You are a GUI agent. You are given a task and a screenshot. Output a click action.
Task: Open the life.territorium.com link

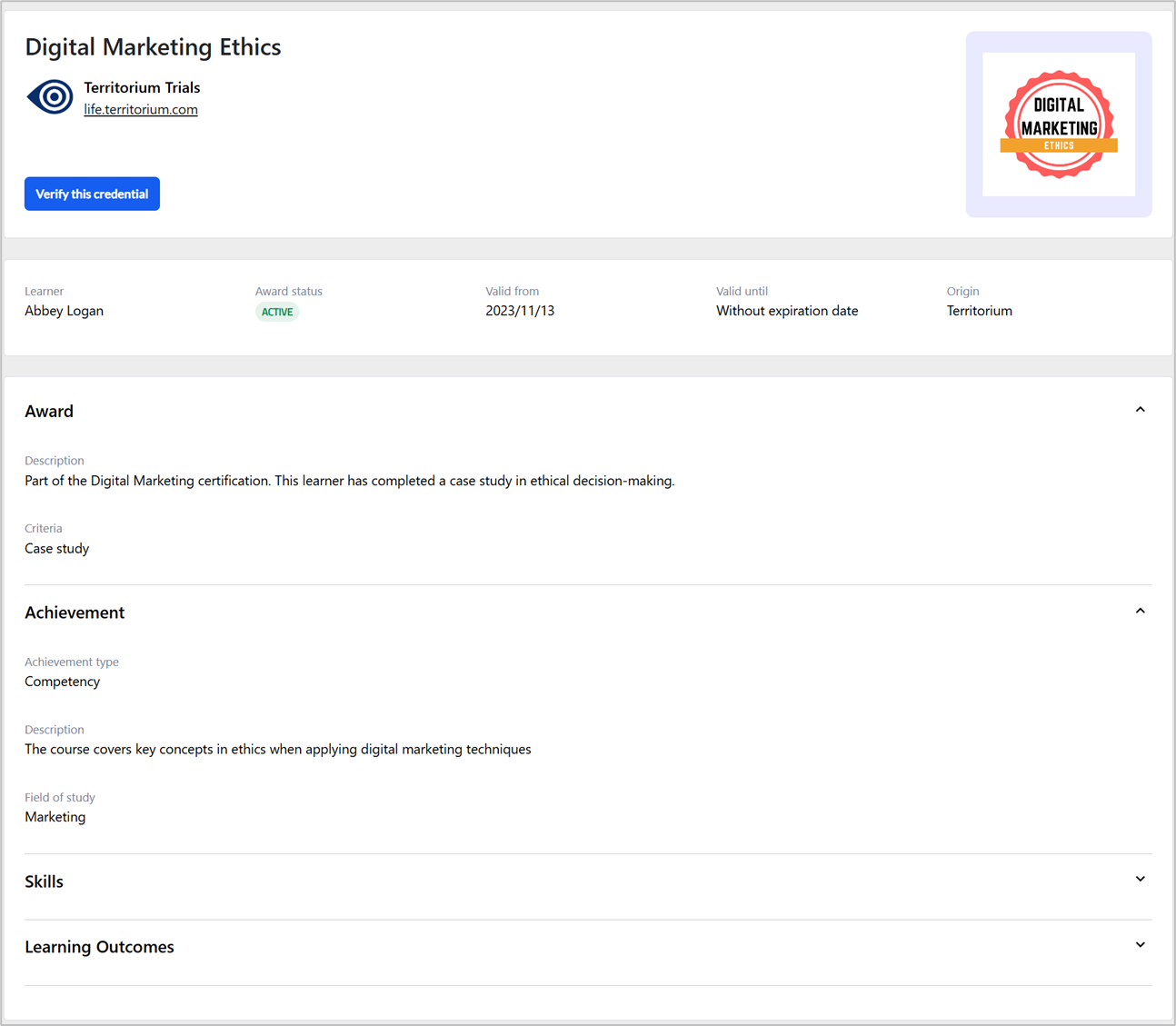141,109
